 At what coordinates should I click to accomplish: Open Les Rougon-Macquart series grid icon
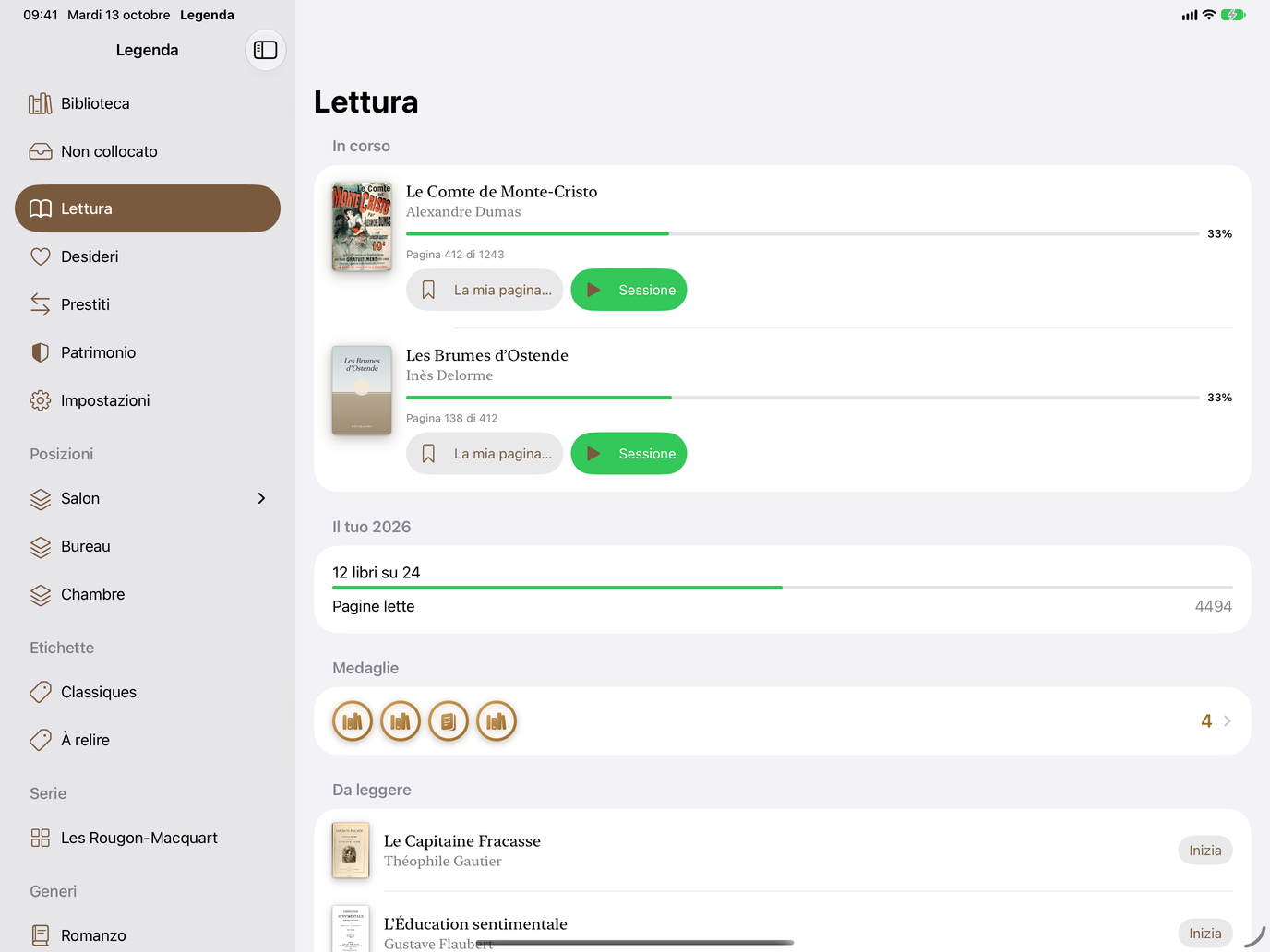41,838
